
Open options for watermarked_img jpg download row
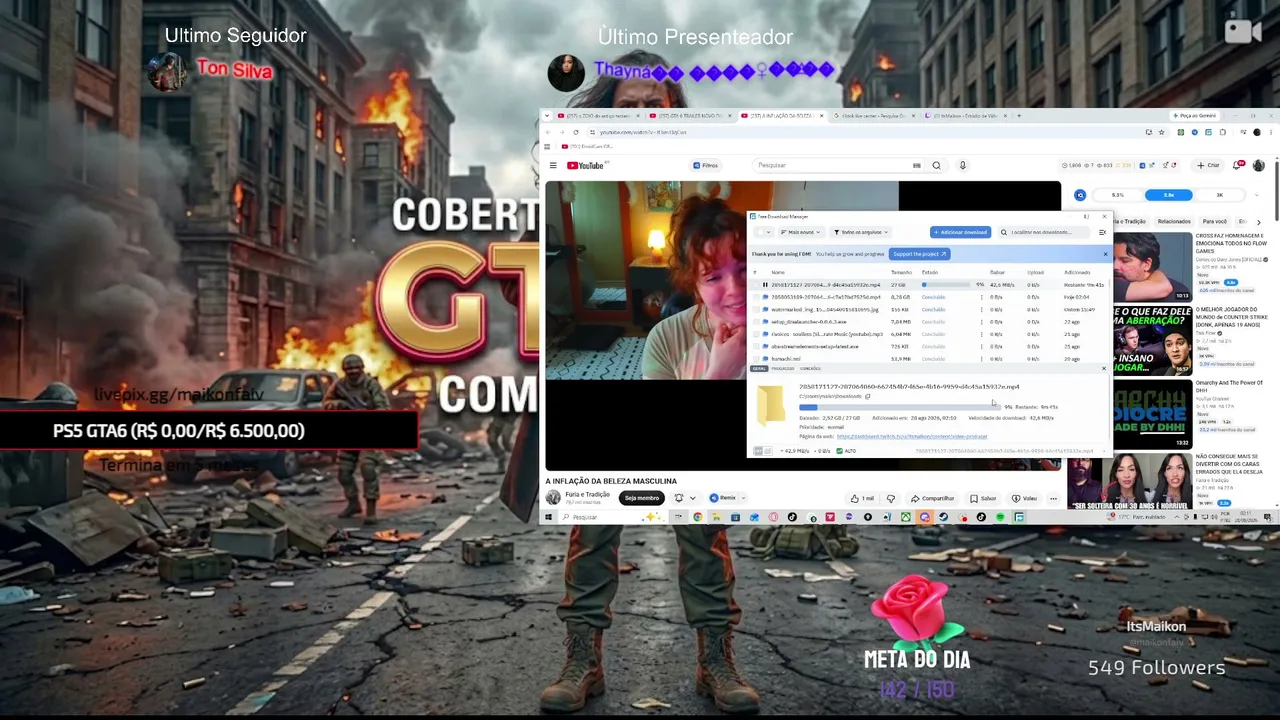click(x=981, y=310)
